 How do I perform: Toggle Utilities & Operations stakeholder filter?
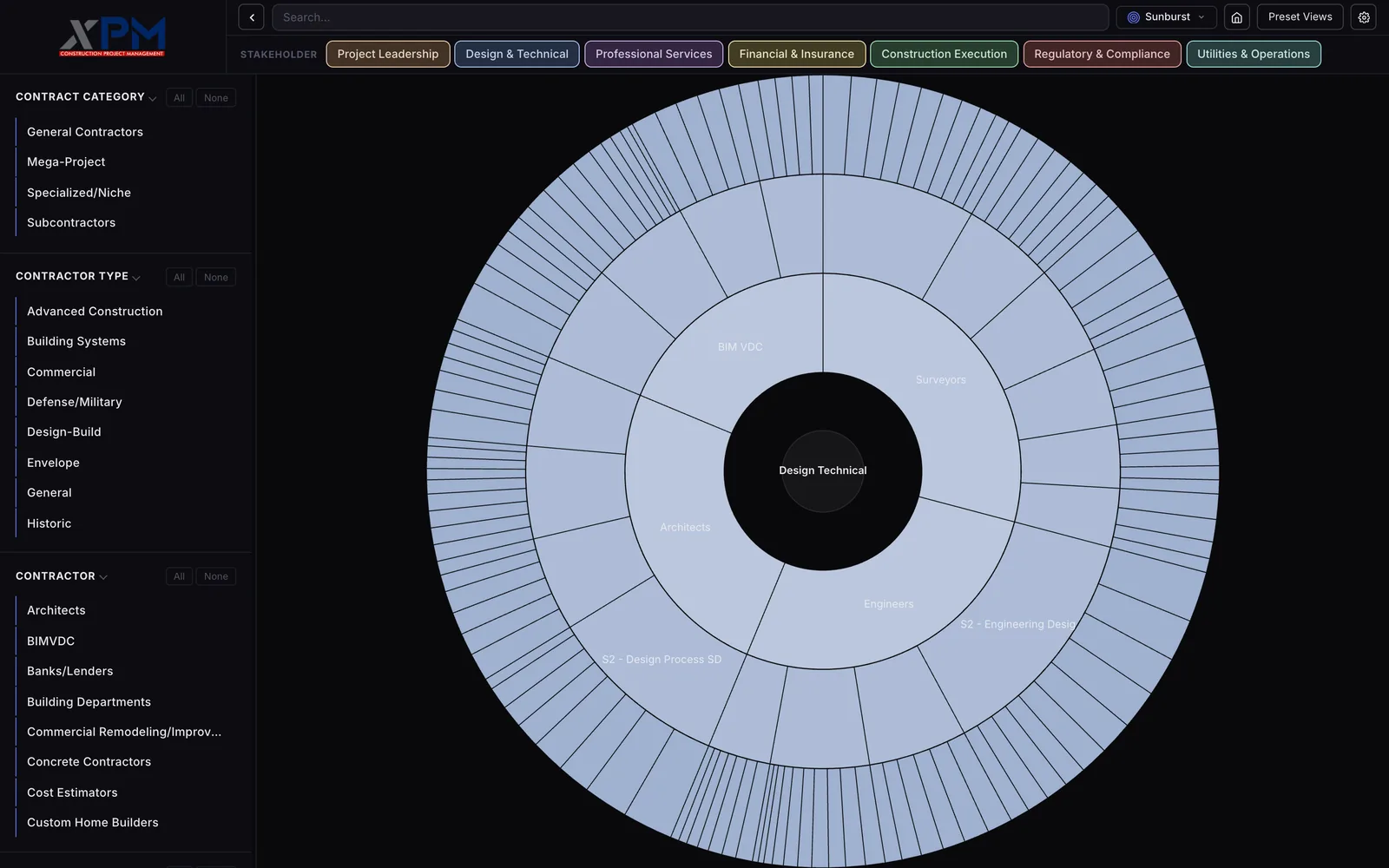1254,54
